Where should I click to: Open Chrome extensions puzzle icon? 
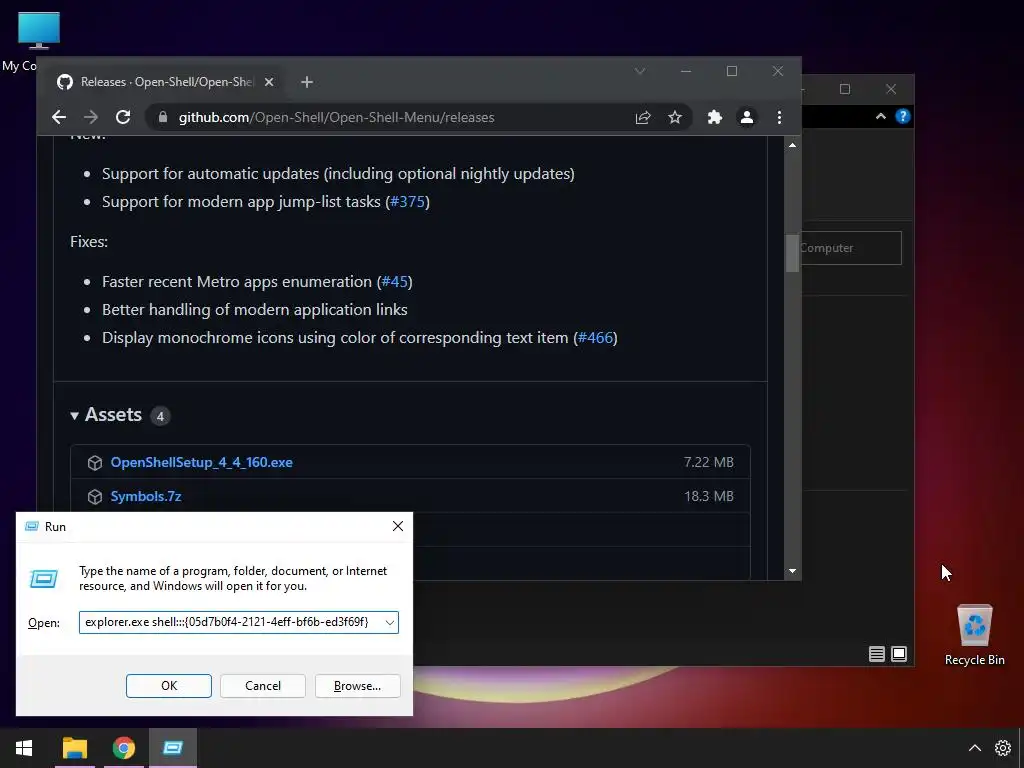(x=714, y=117)
